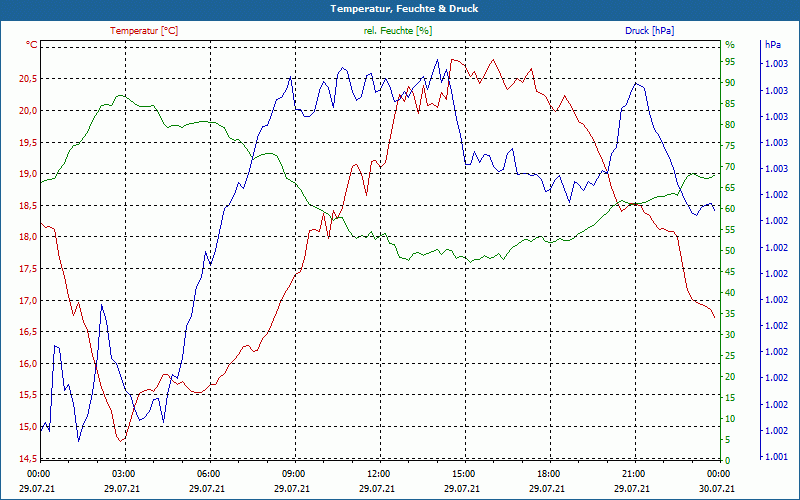Click the 15:00 time axis label

coord(463,474)
